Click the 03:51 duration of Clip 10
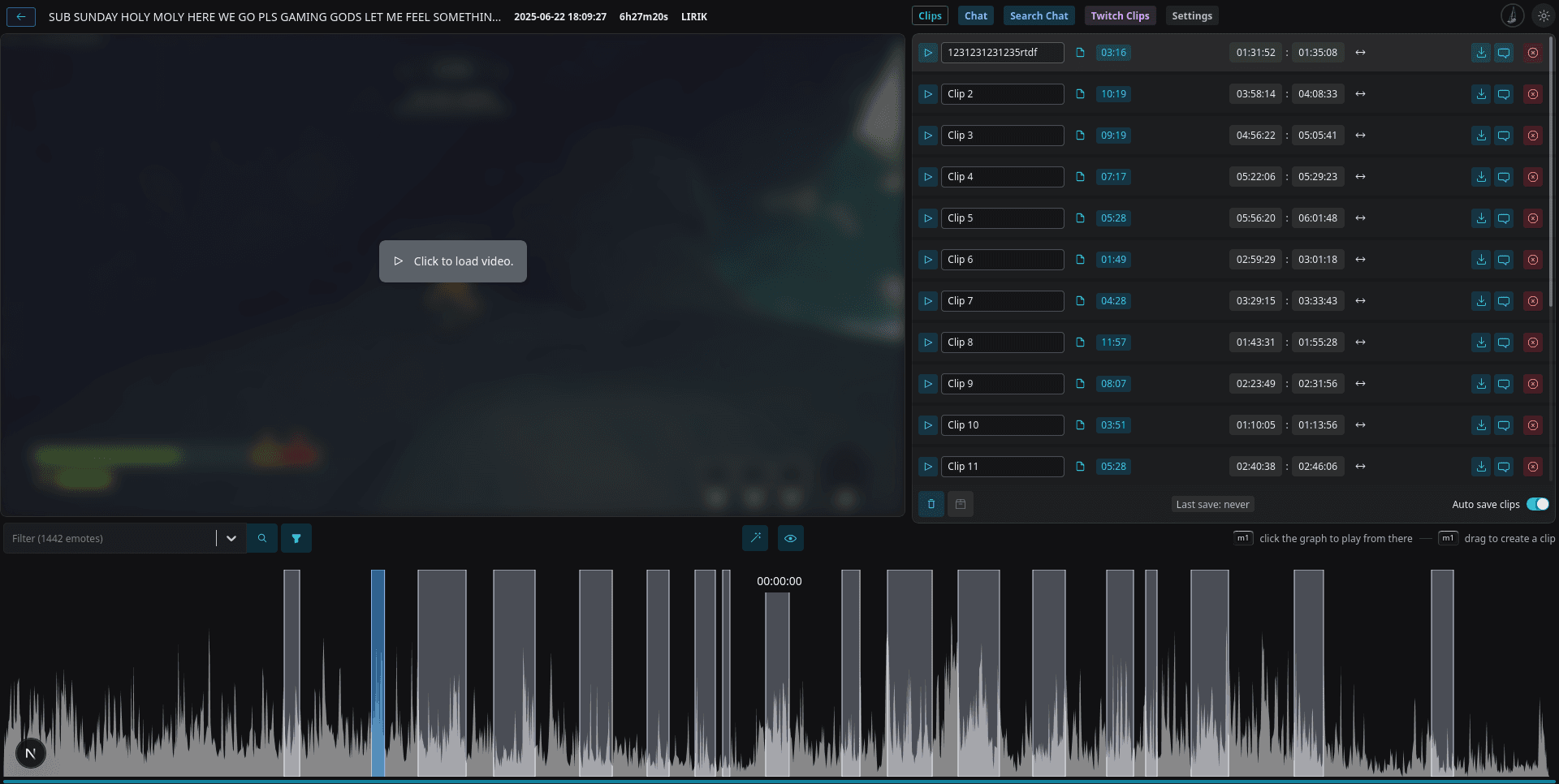 pos(1113,425)
